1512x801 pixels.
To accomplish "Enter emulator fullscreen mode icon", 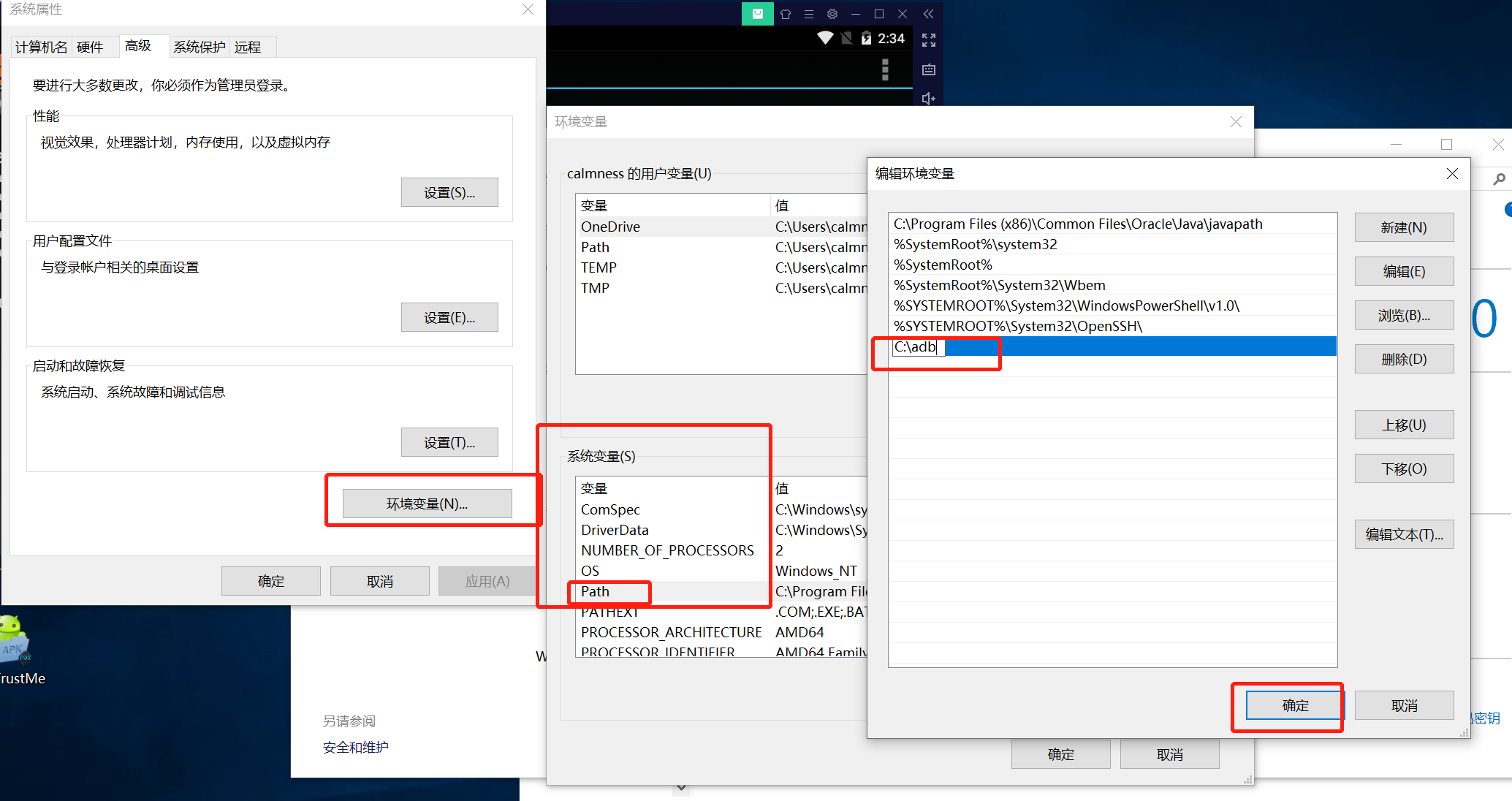I will point(929,40).
